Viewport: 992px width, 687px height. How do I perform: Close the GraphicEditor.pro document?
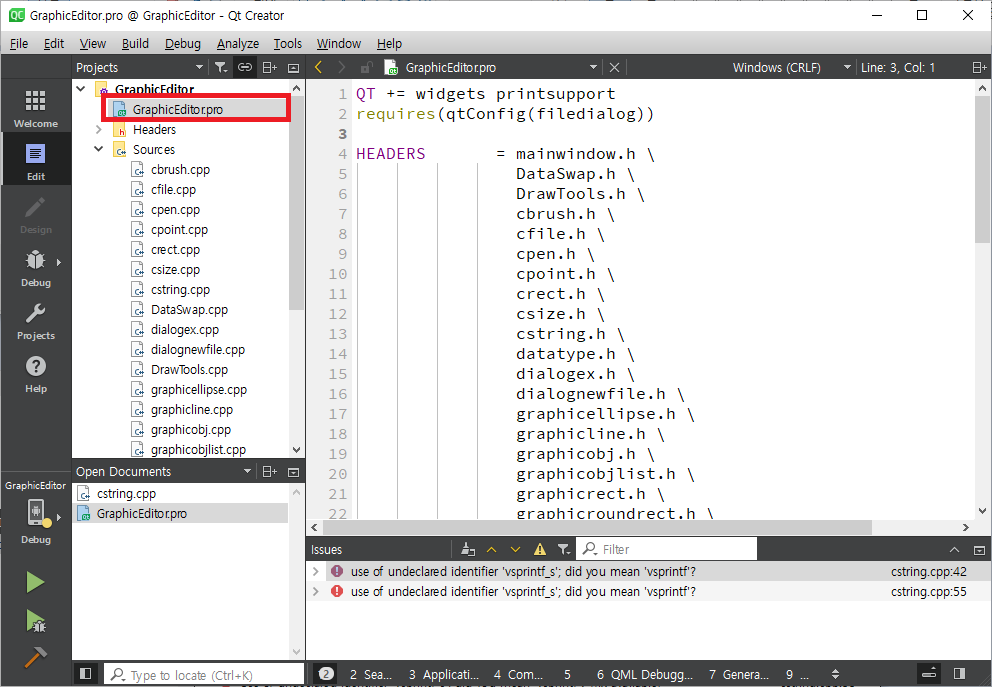614,67
